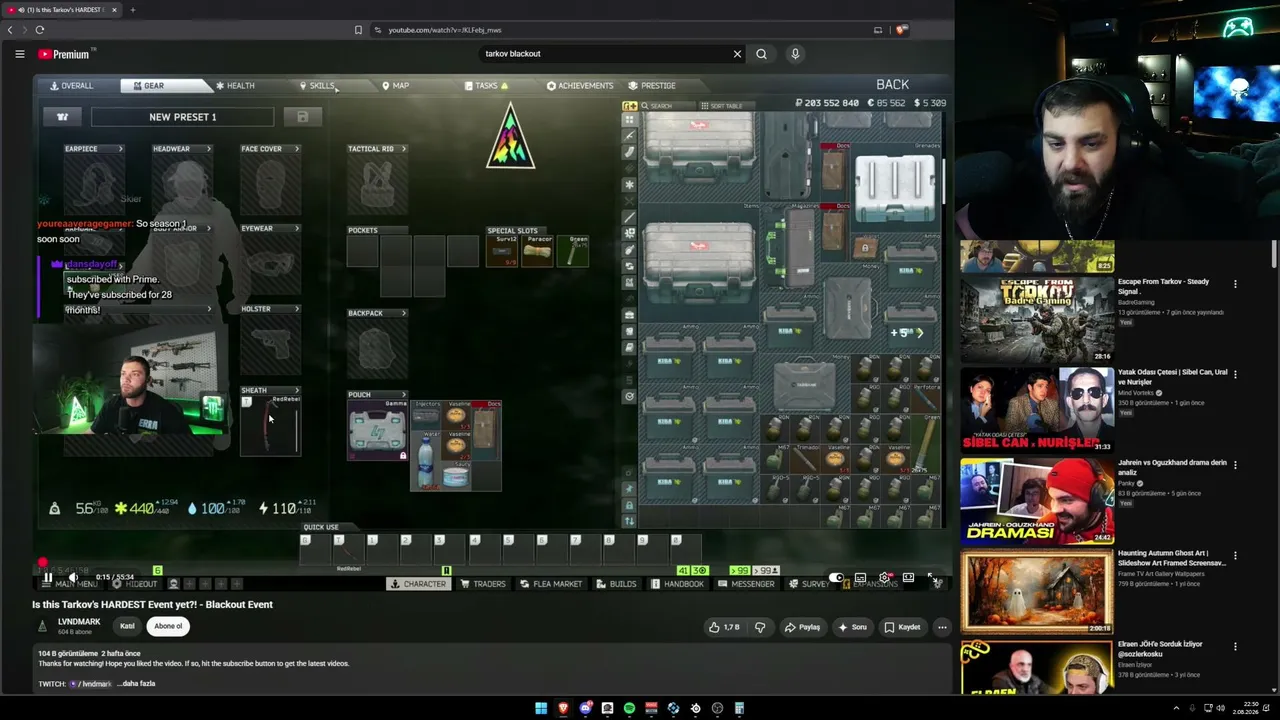Image resolution: width=1280 pixels, height=720 pixels.
Task: Open options menu for 'Escape From Tarkov - Steady Signal'
Action: (1235, 284)
